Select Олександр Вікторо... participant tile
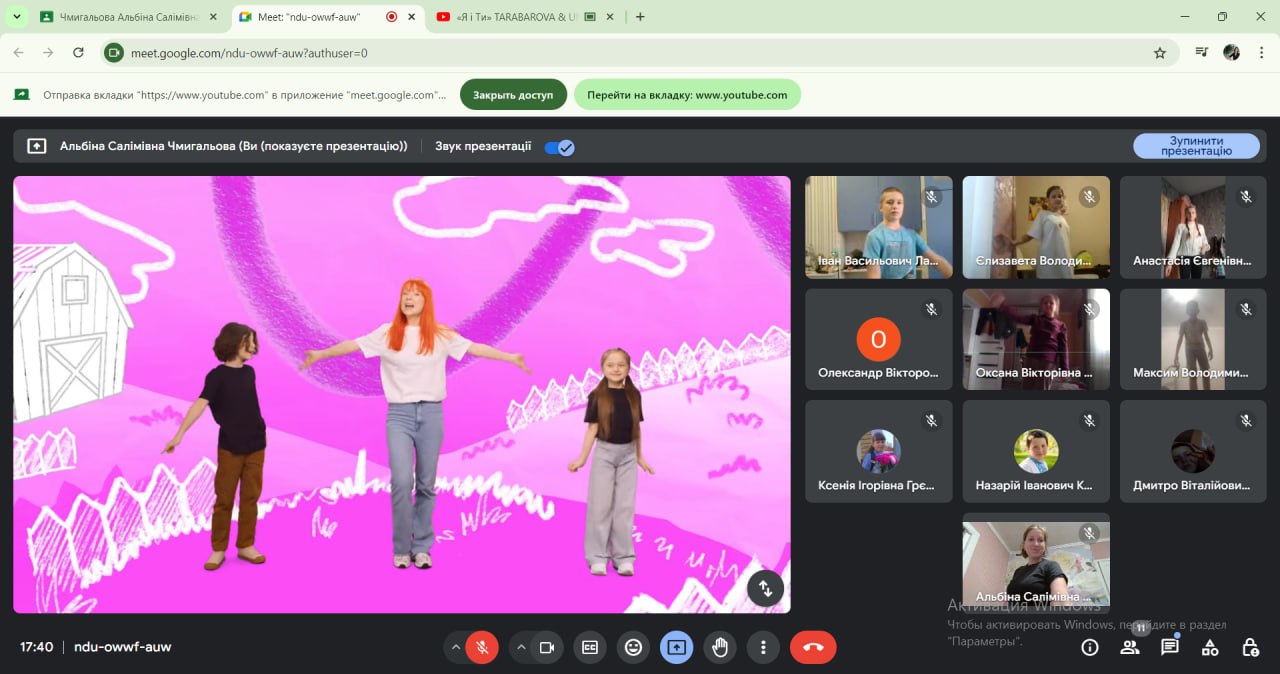Viewport: 1280px width, 674px height. click(x=879, y=339)
